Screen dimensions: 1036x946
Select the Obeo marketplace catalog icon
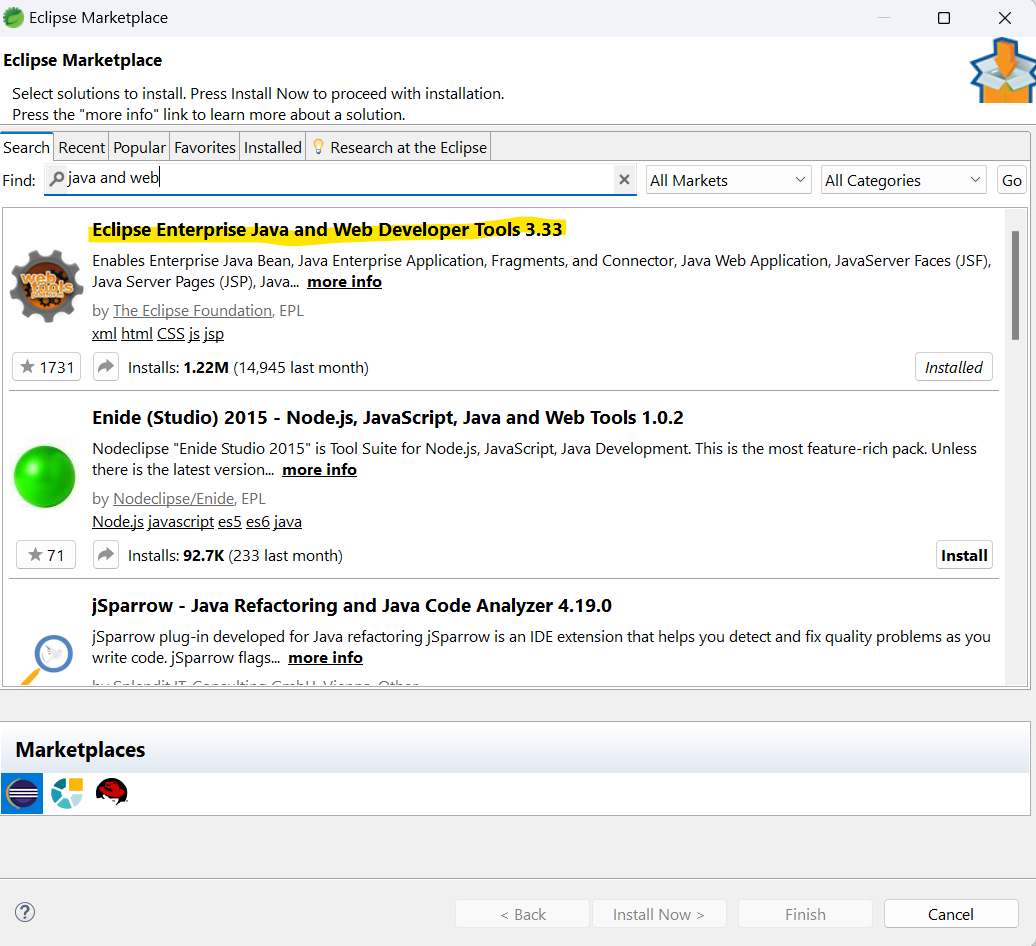point(67,793)
